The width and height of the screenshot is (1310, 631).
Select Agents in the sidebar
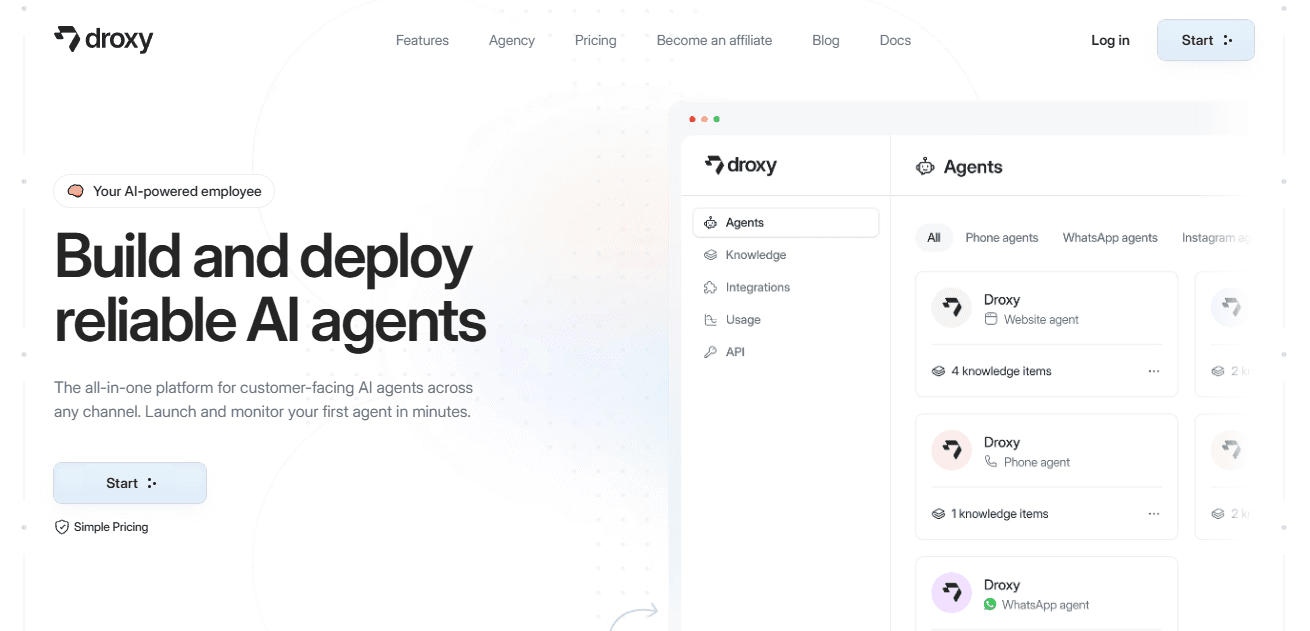coord(785,223)
